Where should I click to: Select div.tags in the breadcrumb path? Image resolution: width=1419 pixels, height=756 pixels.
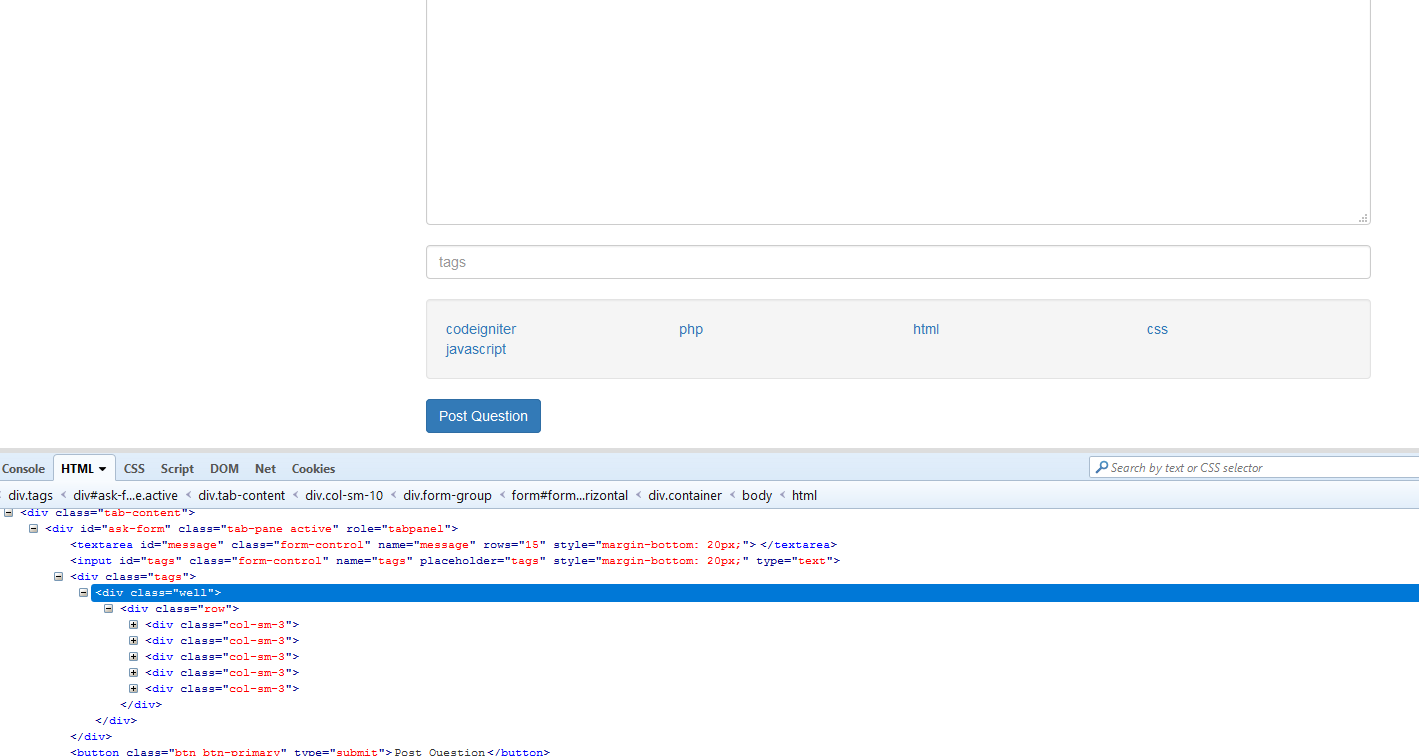coord(30,495)
